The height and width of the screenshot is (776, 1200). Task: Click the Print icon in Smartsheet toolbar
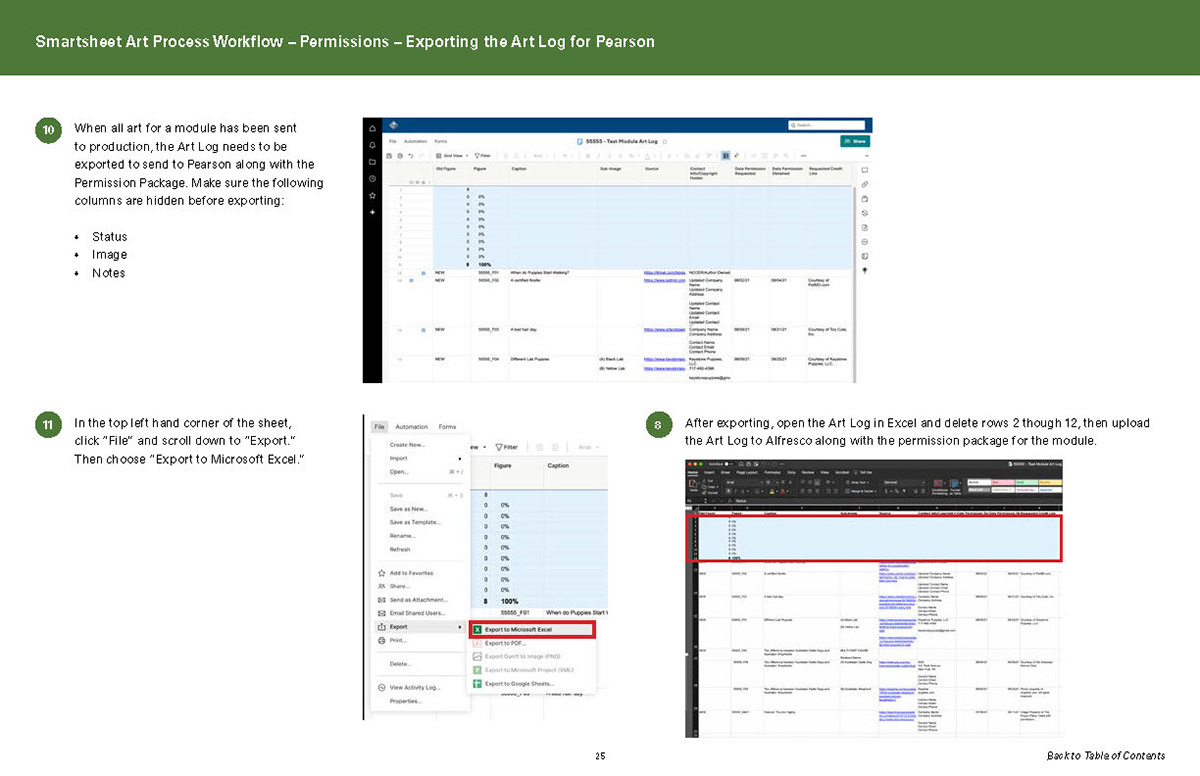pyautogui.click(x=399, y=156)
